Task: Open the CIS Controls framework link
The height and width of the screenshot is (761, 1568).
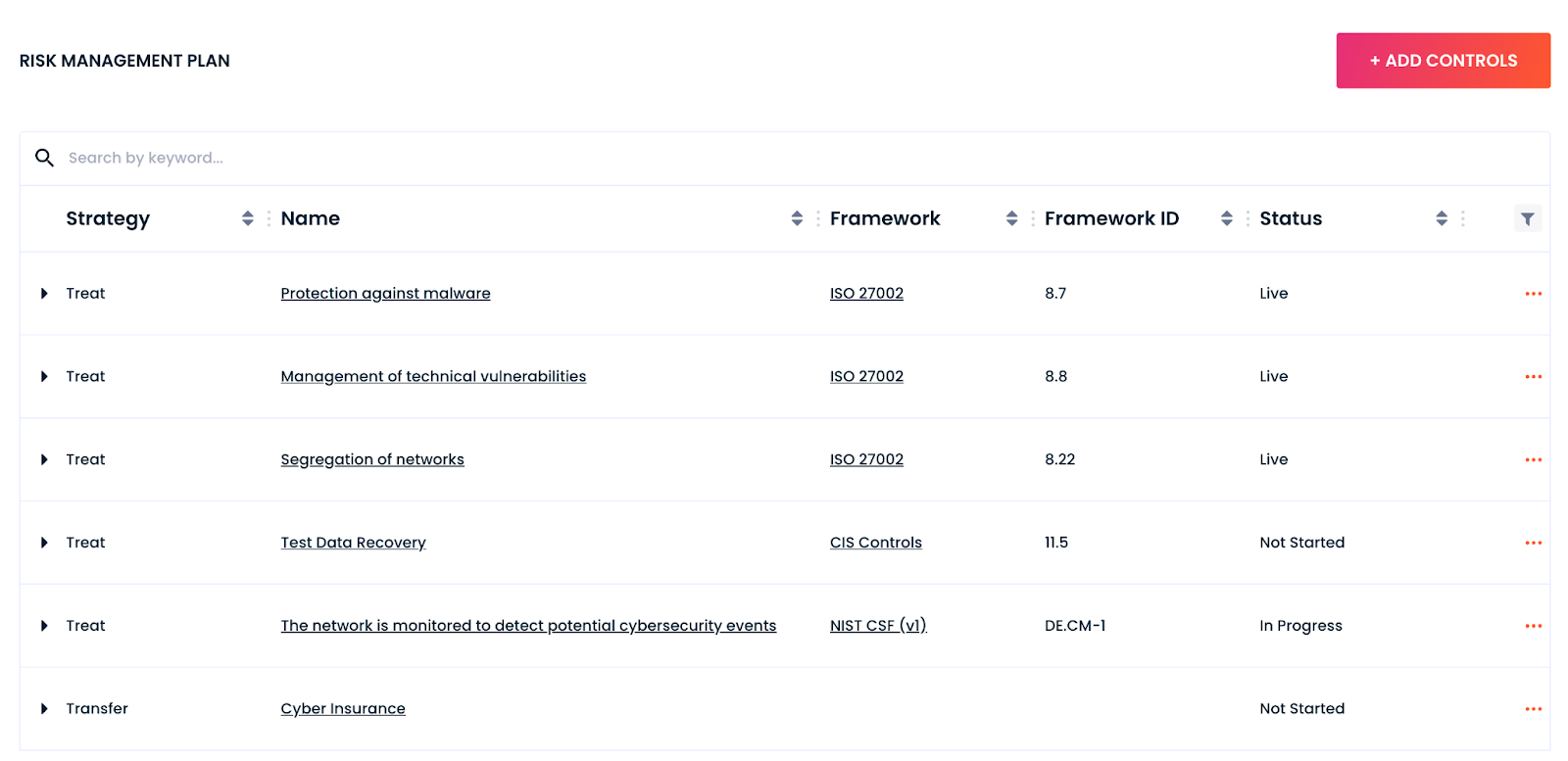Action: (875, 543)
